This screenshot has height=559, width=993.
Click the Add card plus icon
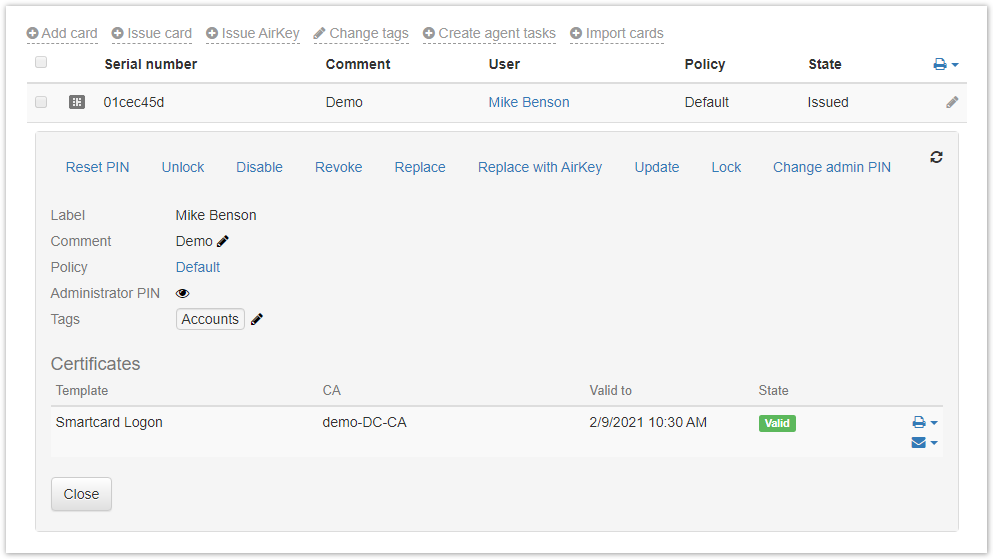pos(33,33)
